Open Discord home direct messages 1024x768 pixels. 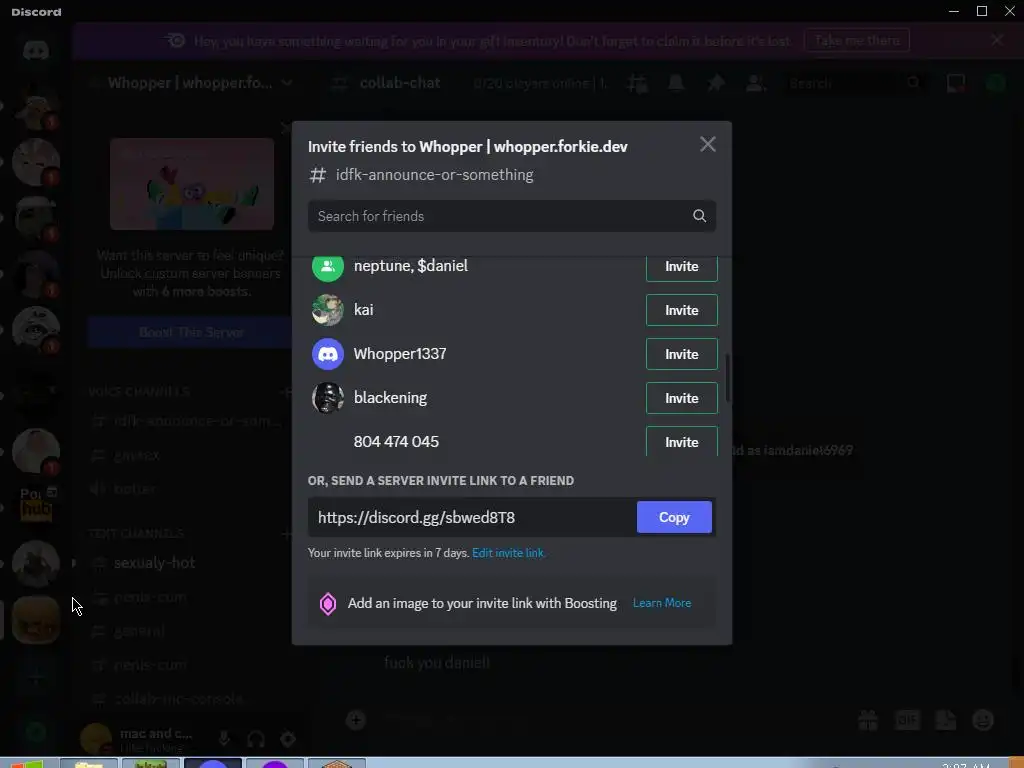36,50
